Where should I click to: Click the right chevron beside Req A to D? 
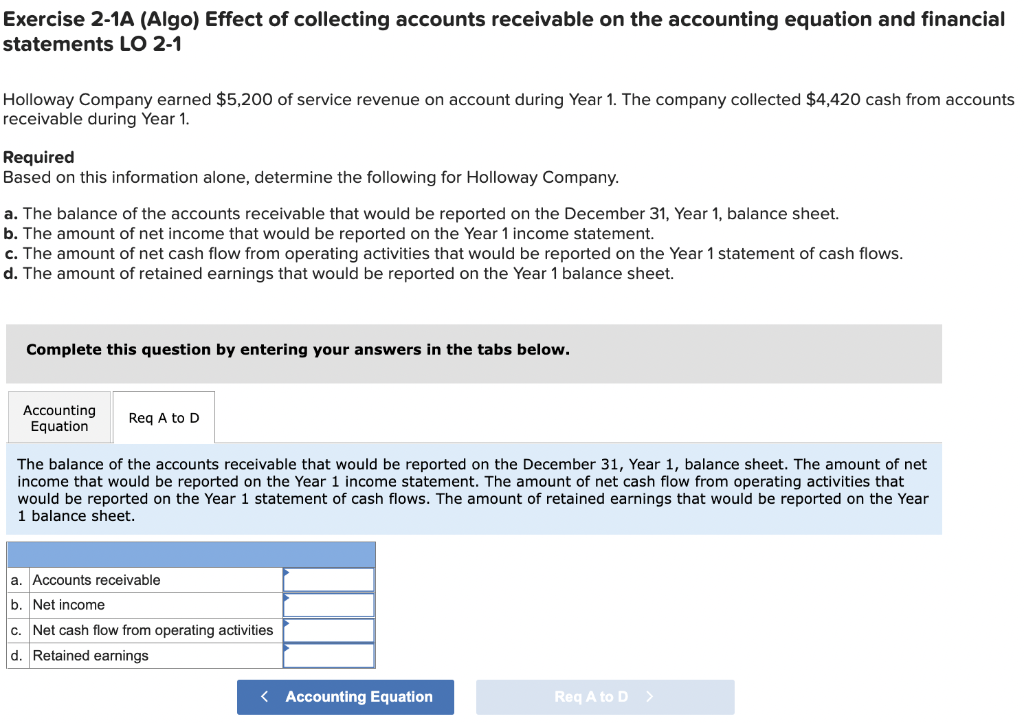click(x=651, y=697)
